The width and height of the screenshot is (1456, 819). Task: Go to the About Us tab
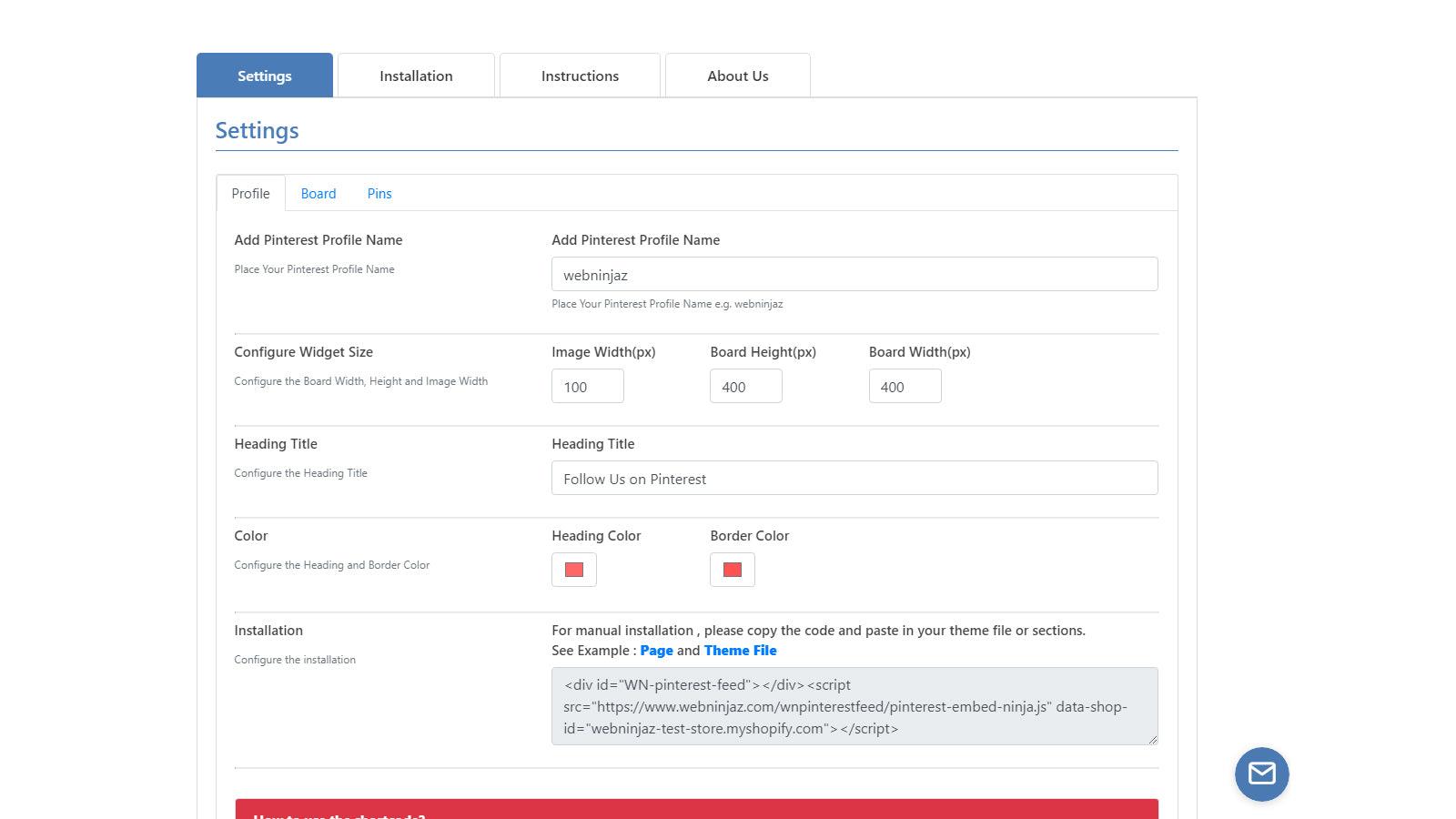pyautogui.click(x=737, y=76)
